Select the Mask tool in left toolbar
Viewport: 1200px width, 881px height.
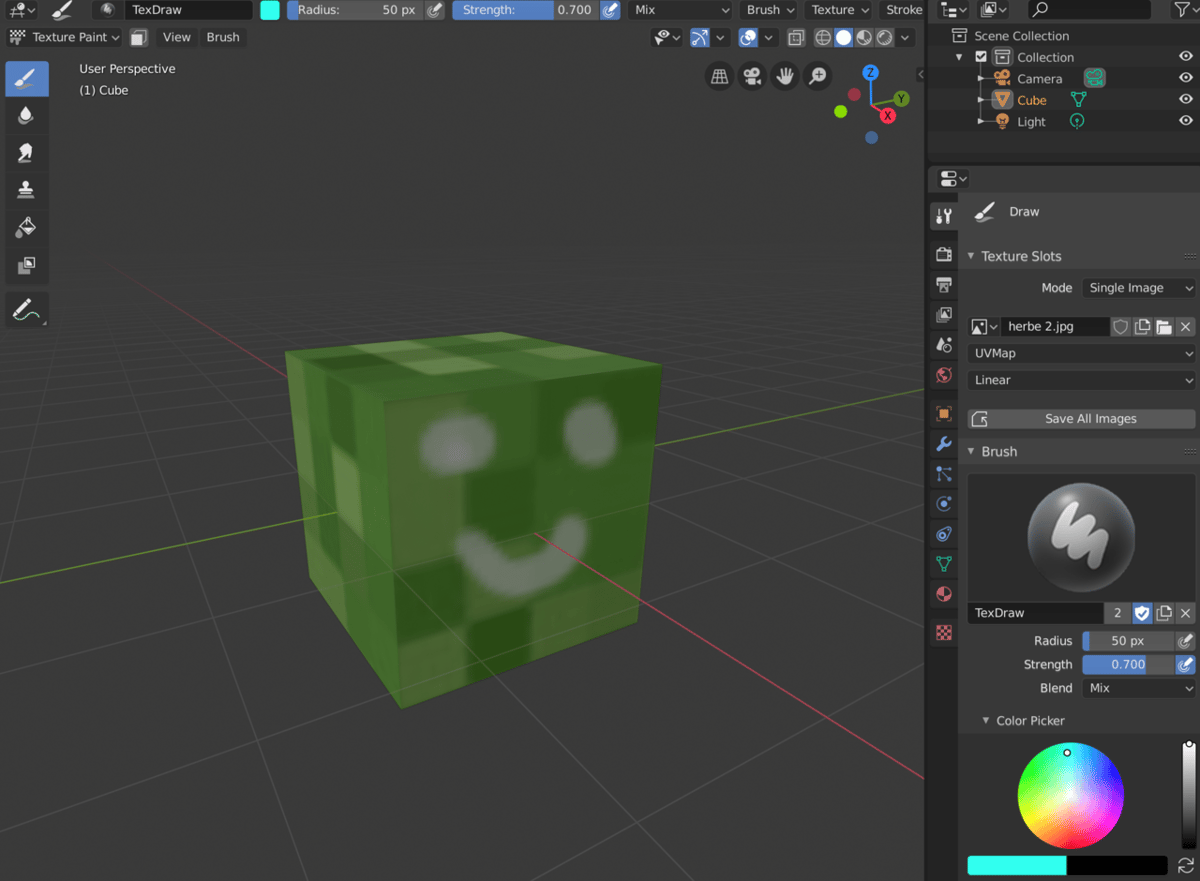[26, 265]
